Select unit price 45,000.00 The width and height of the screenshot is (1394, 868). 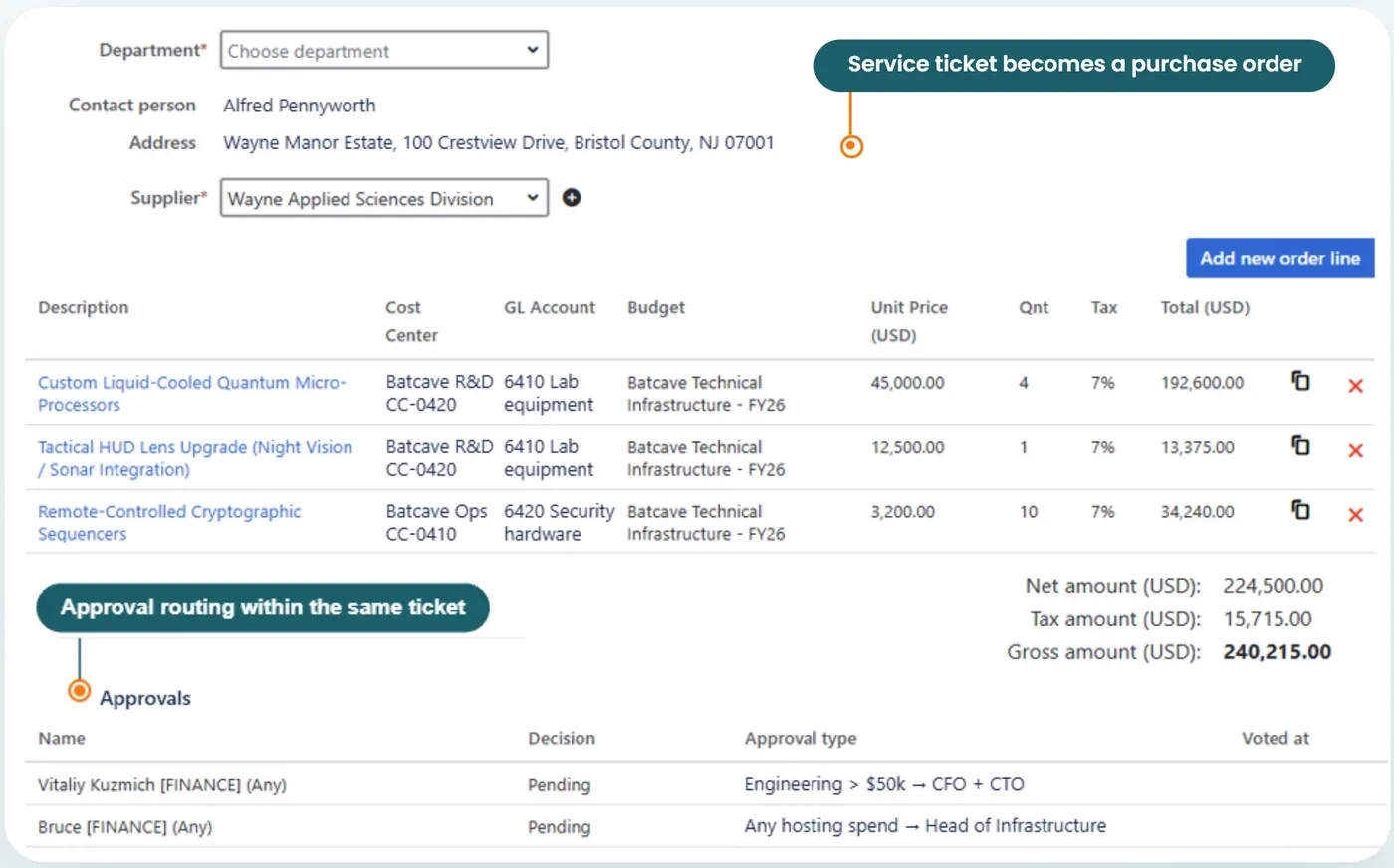click(907, 383)
